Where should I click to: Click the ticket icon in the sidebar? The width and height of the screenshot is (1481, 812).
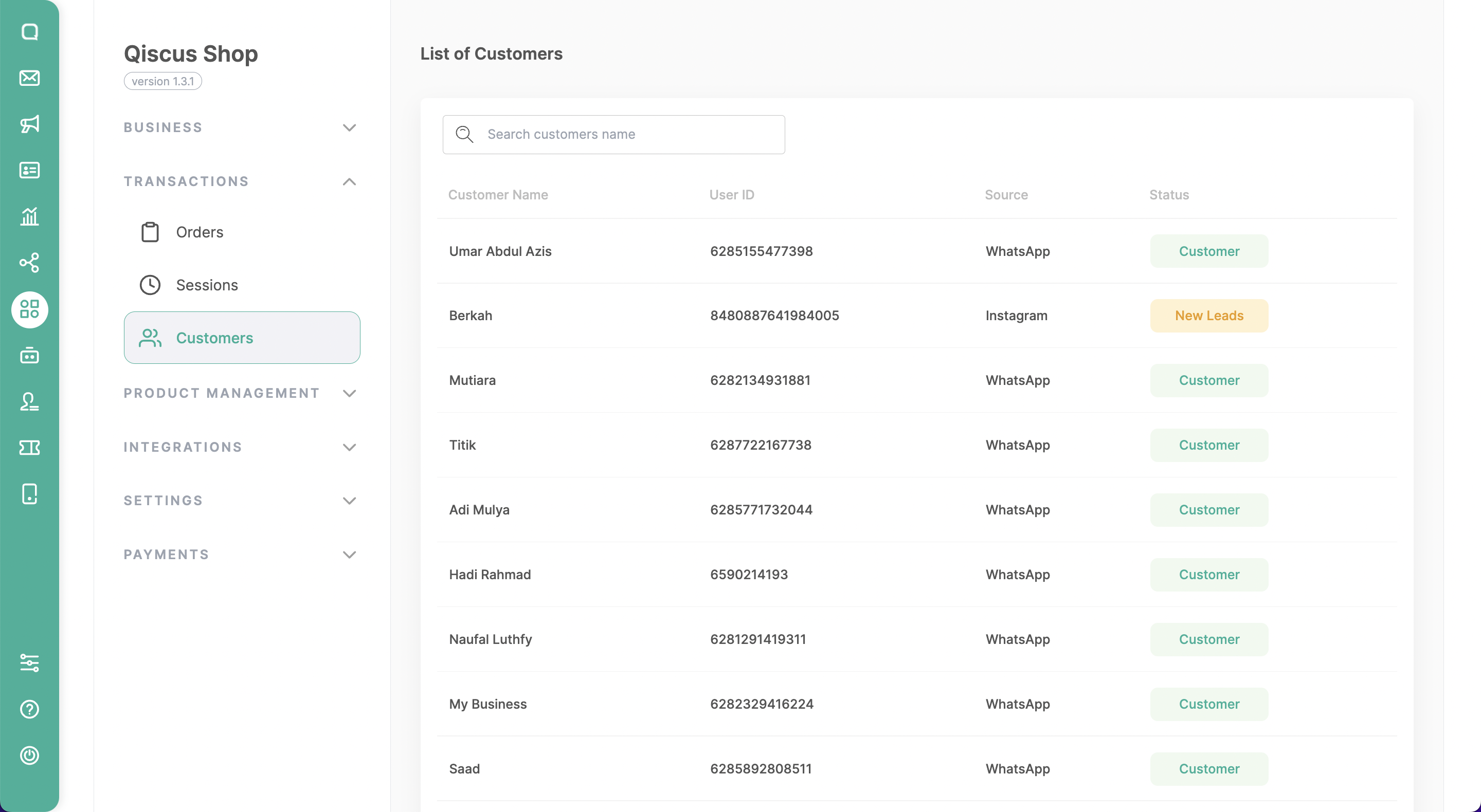tap(29, 448)
